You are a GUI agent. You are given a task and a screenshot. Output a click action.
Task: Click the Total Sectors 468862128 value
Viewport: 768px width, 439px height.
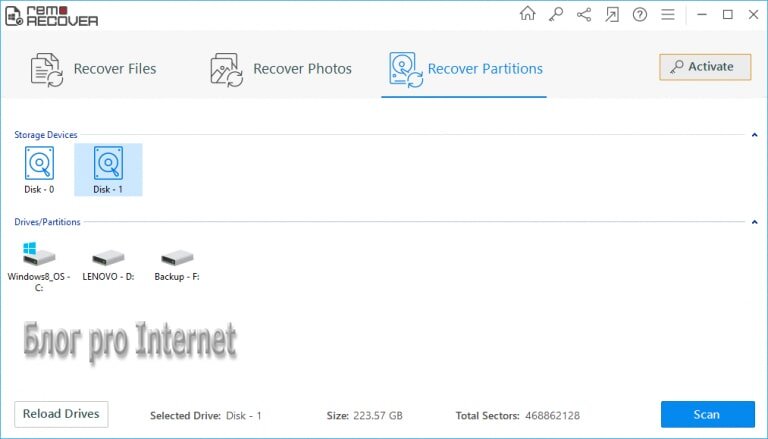pyautogui.click(x=552, y=416)
